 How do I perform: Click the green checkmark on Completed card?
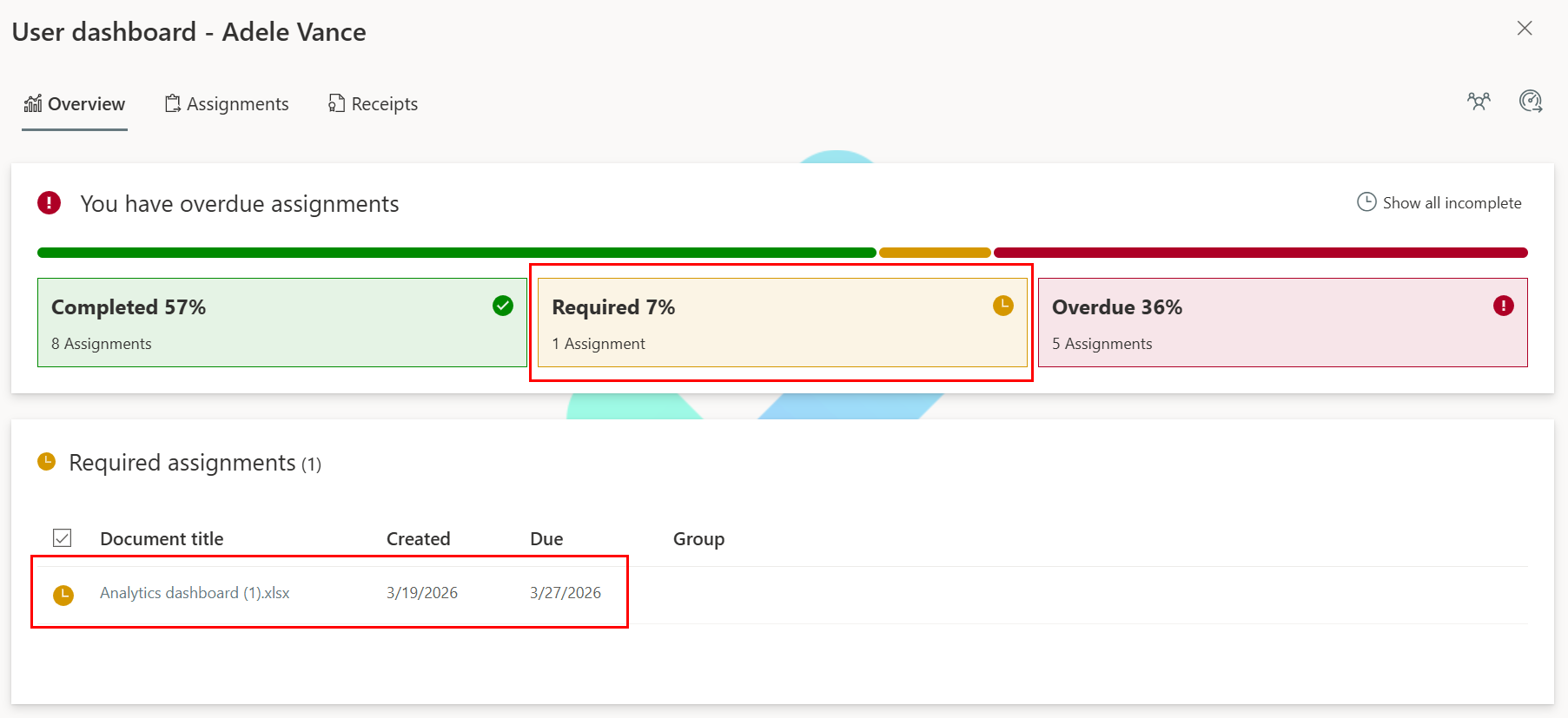[x=502, y=306]
